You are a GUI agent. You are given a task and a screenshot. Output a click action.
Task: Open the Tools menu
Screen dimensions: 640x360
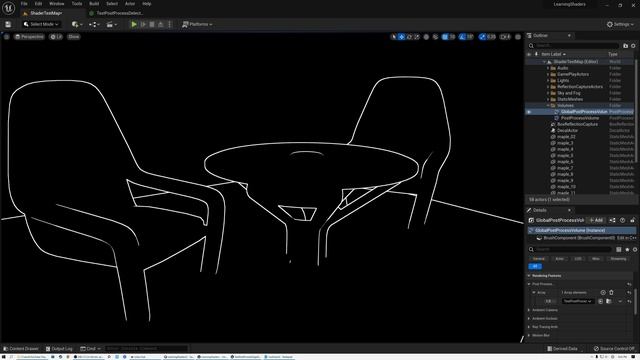(77, 4)
